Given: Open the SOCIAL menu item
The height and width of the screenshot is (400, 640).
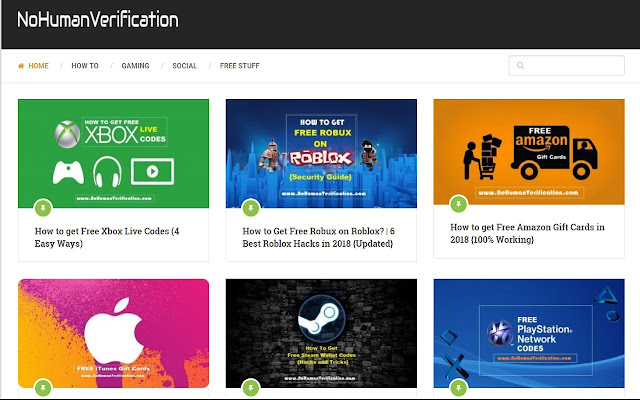Looking at the screenshot, I should click(x=184, y=66).
